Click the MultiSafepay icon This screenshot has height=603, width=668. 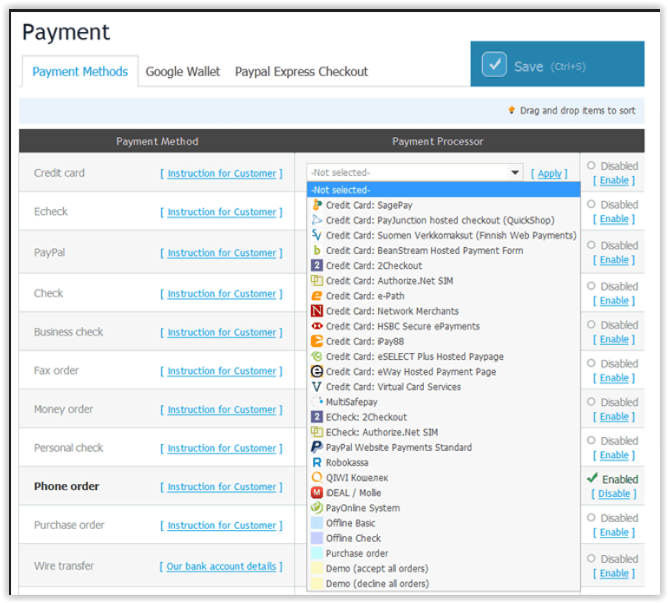pos(317,401)
